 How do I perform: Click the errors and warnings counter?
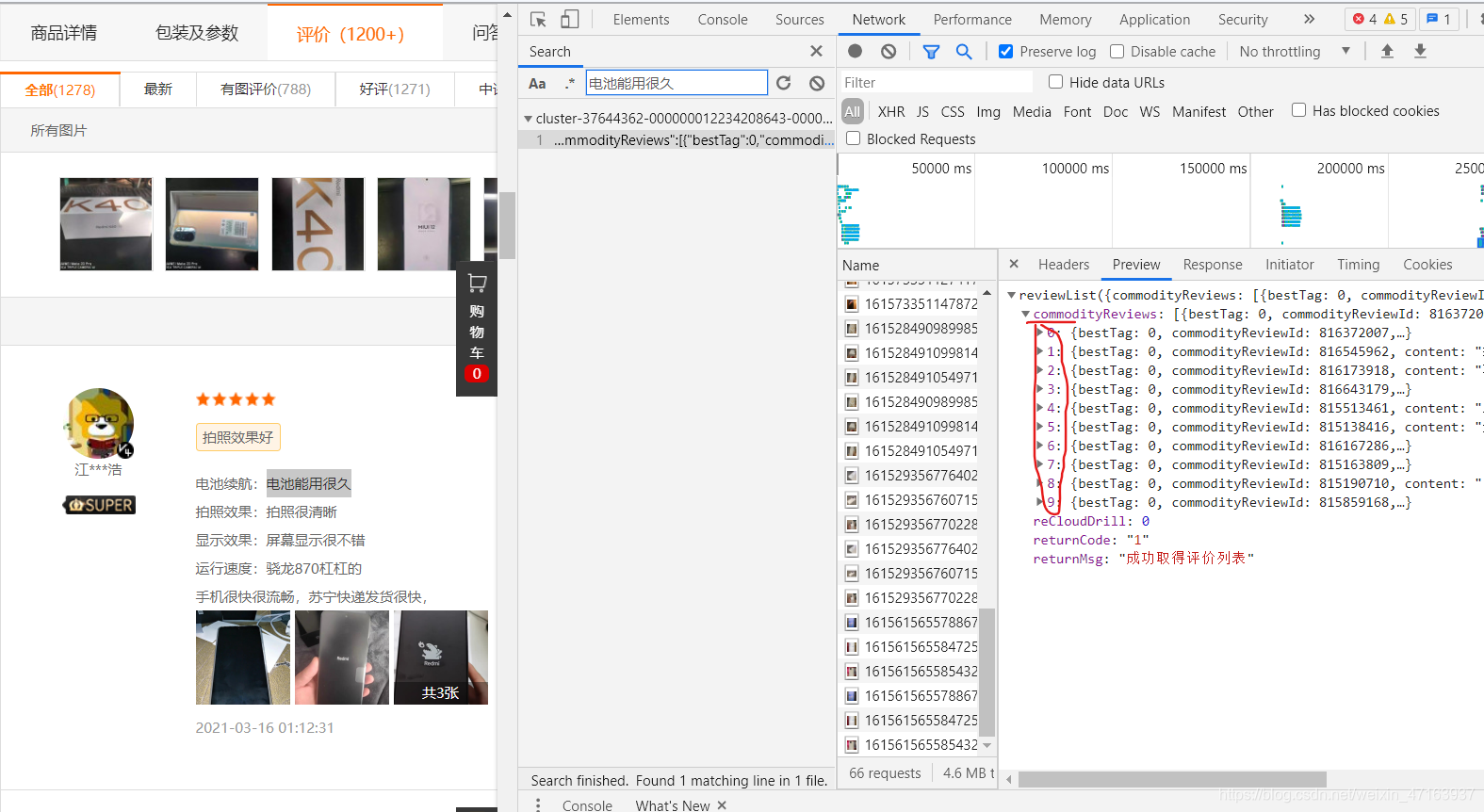1379,19
